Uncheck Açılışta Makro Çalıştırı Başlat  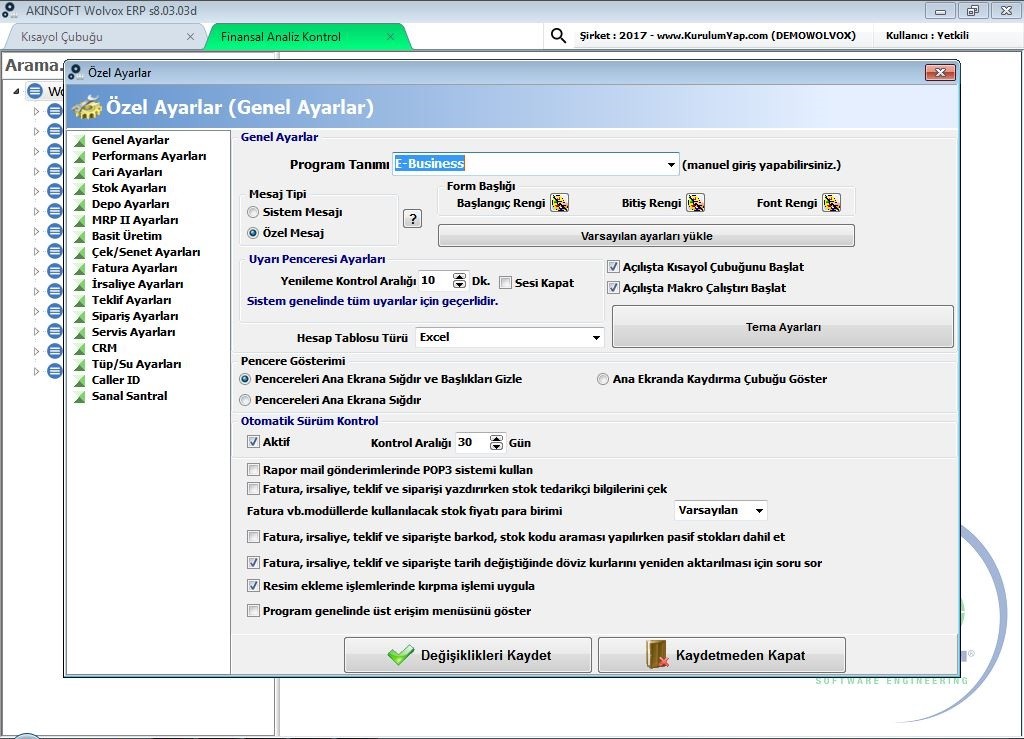(x=613, y=287)
